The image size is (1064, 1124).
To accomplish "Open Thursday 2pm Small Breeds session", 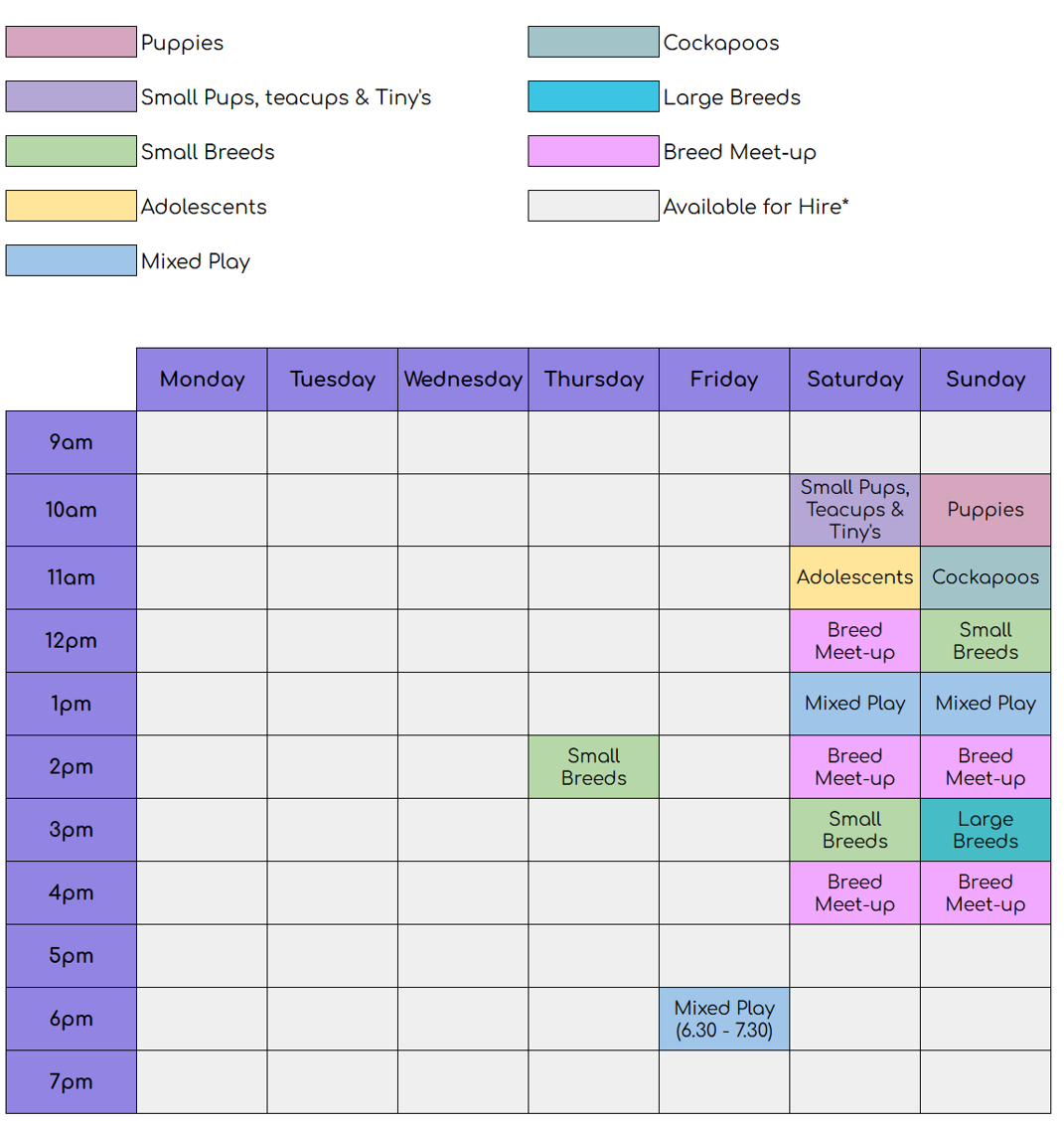I will 594,767.
